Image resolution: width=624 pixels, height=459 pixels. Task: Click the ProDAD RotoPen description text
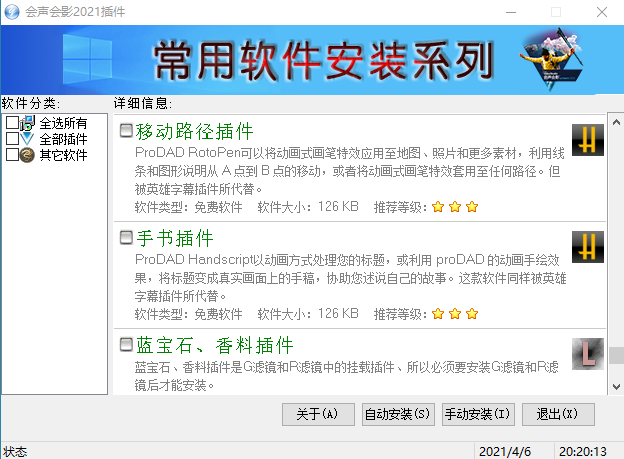pos(349,171)
